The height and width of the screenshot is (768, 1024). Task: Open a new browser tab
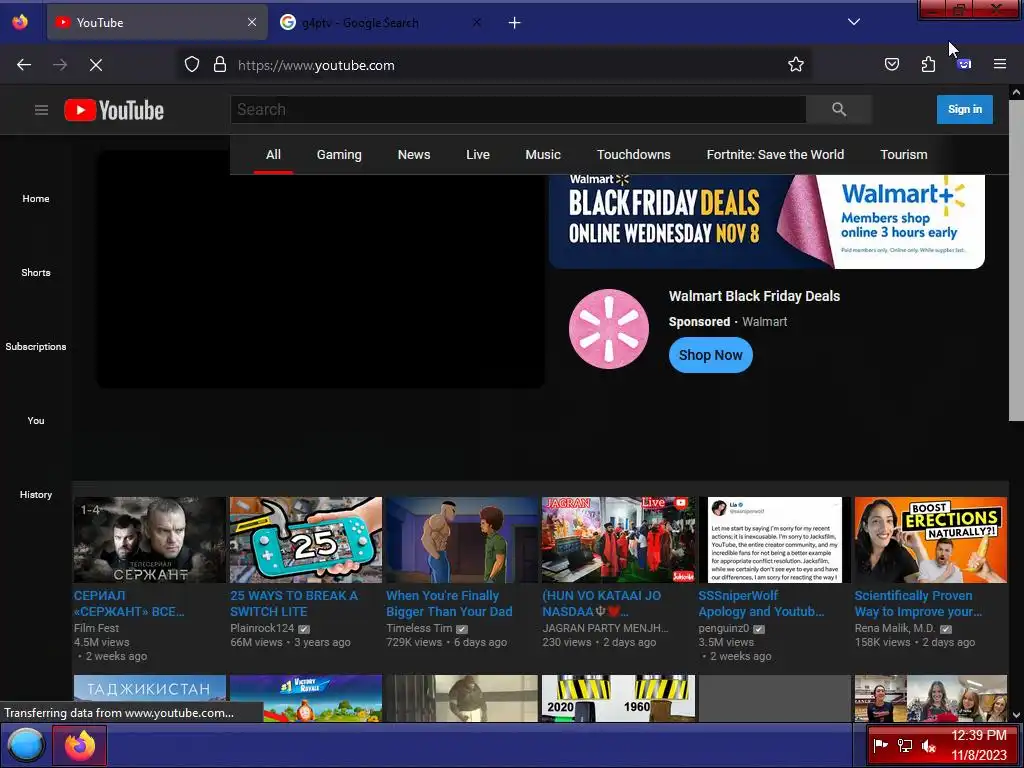pyautogui.click(x=515, y=23)
